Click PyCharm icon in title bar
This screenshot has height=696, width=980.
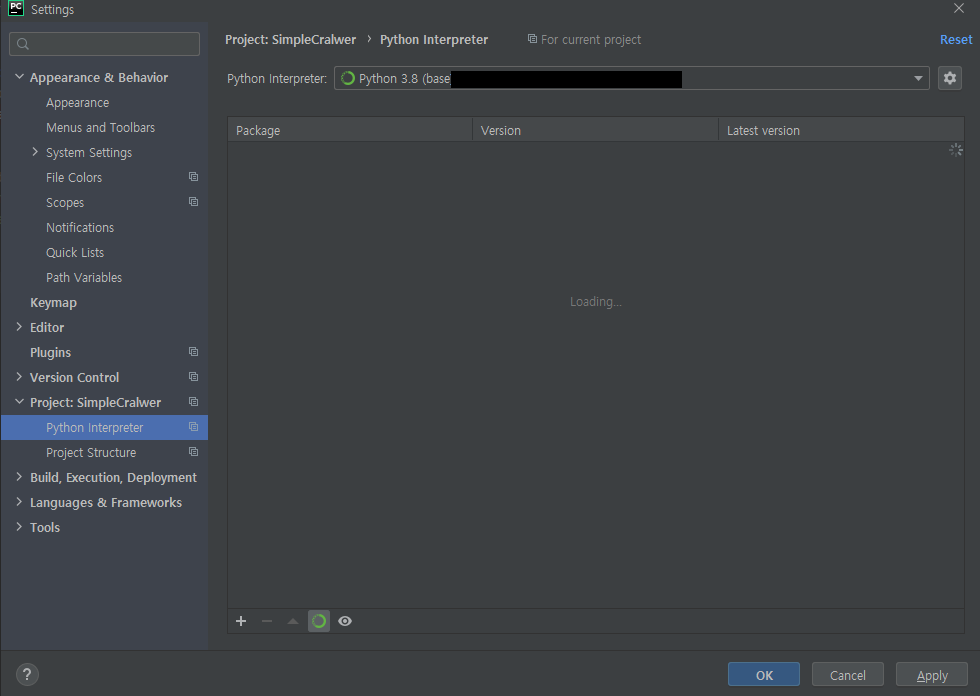tap(16, 8)
